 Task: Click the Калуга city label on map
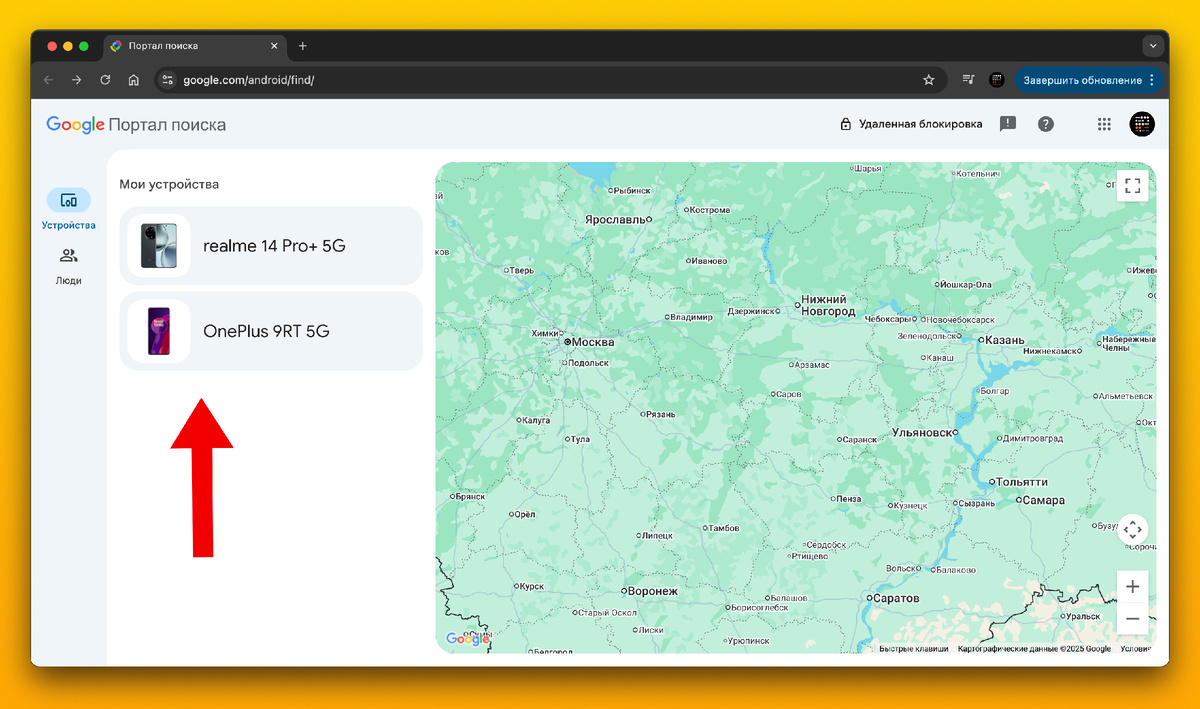click(x=536, y=420)
